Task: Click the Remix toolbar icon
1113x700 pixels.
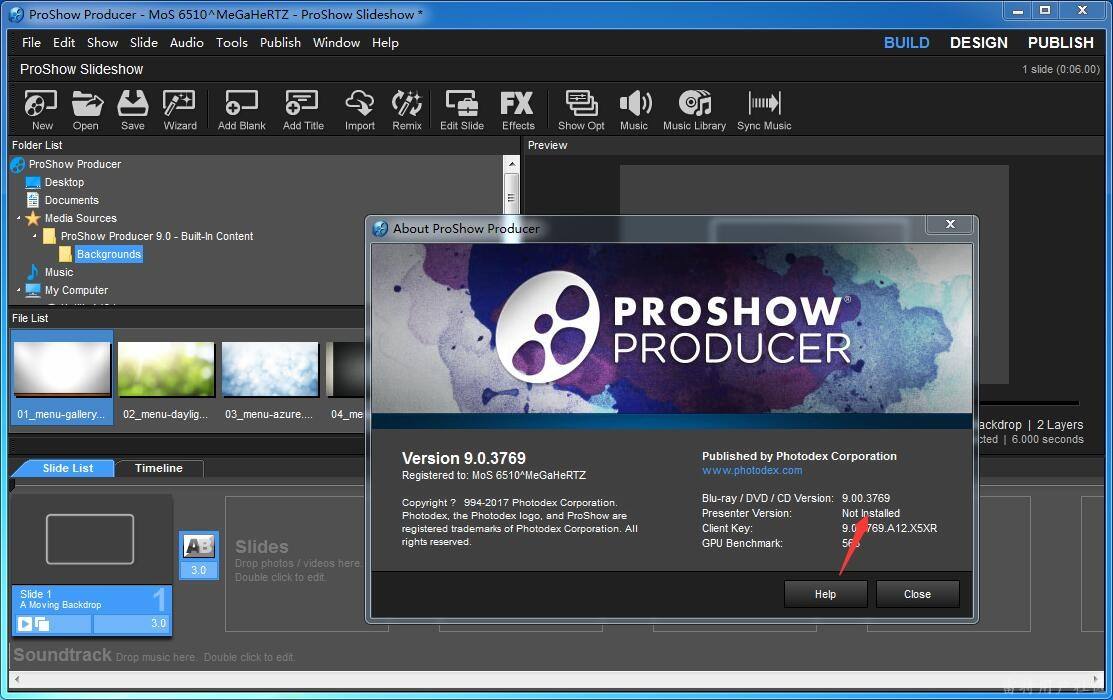Action: pyautogui.click(x=407, y=110)
